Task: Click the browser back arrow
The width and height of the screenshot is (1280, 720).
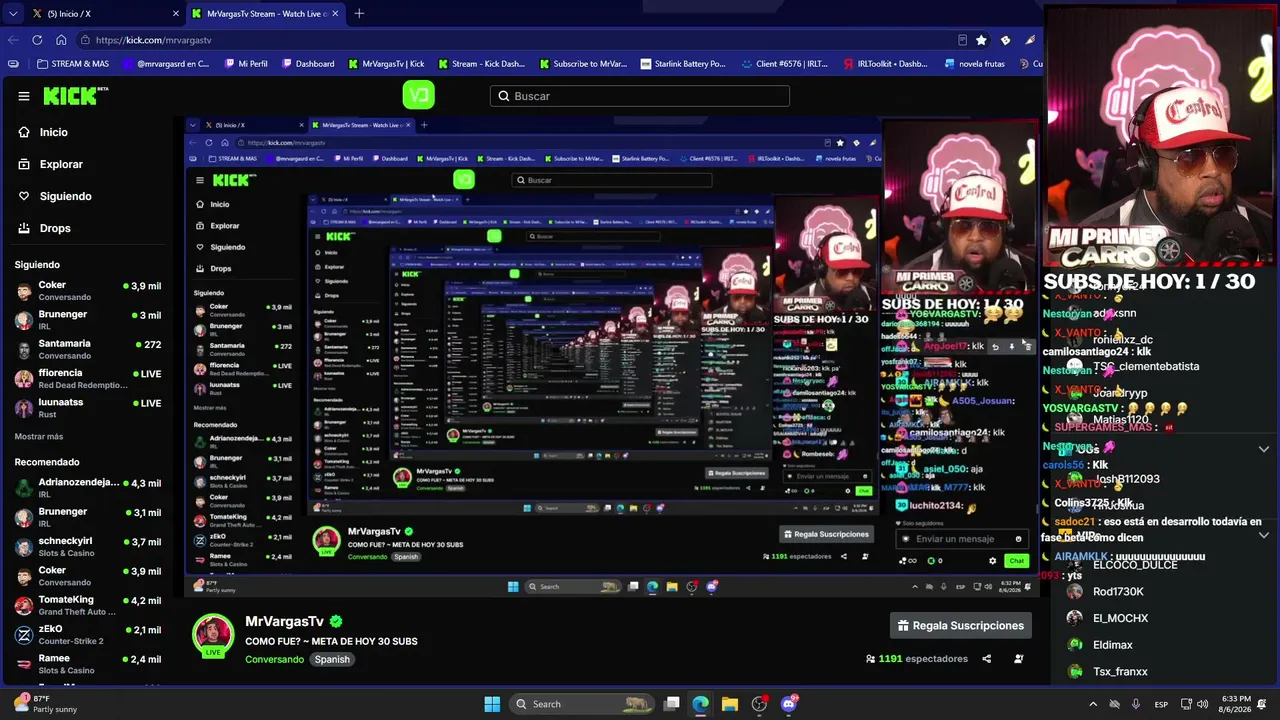Action: coord(13,40)
